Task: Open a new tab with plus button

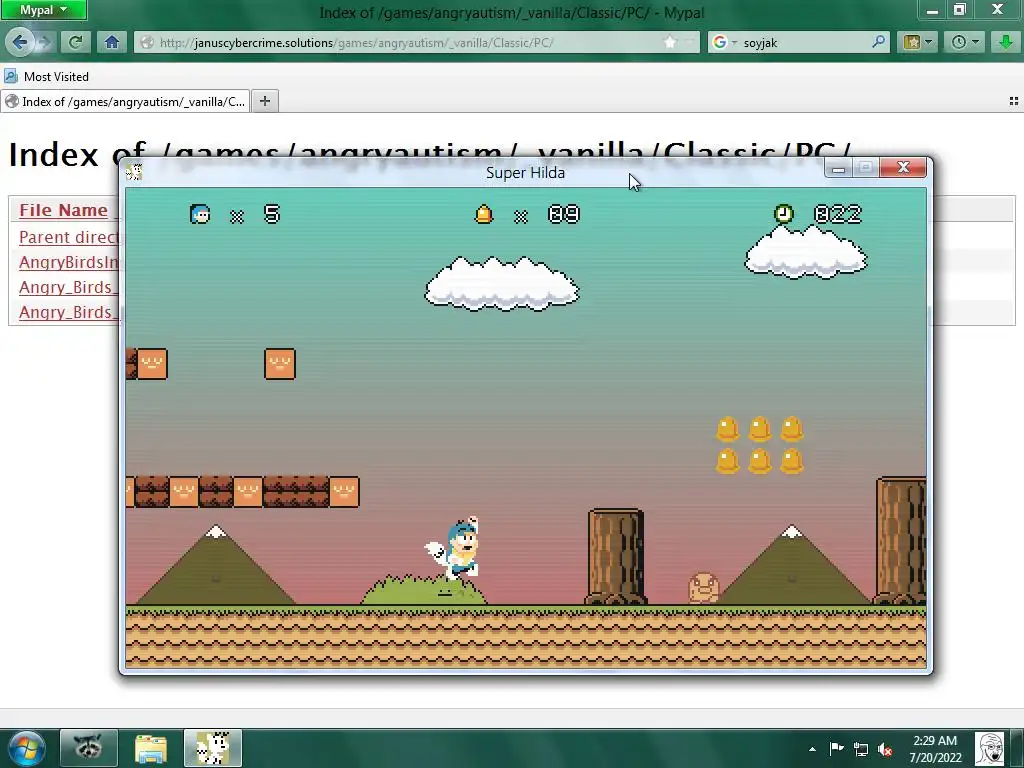Action: click(264, 101)
